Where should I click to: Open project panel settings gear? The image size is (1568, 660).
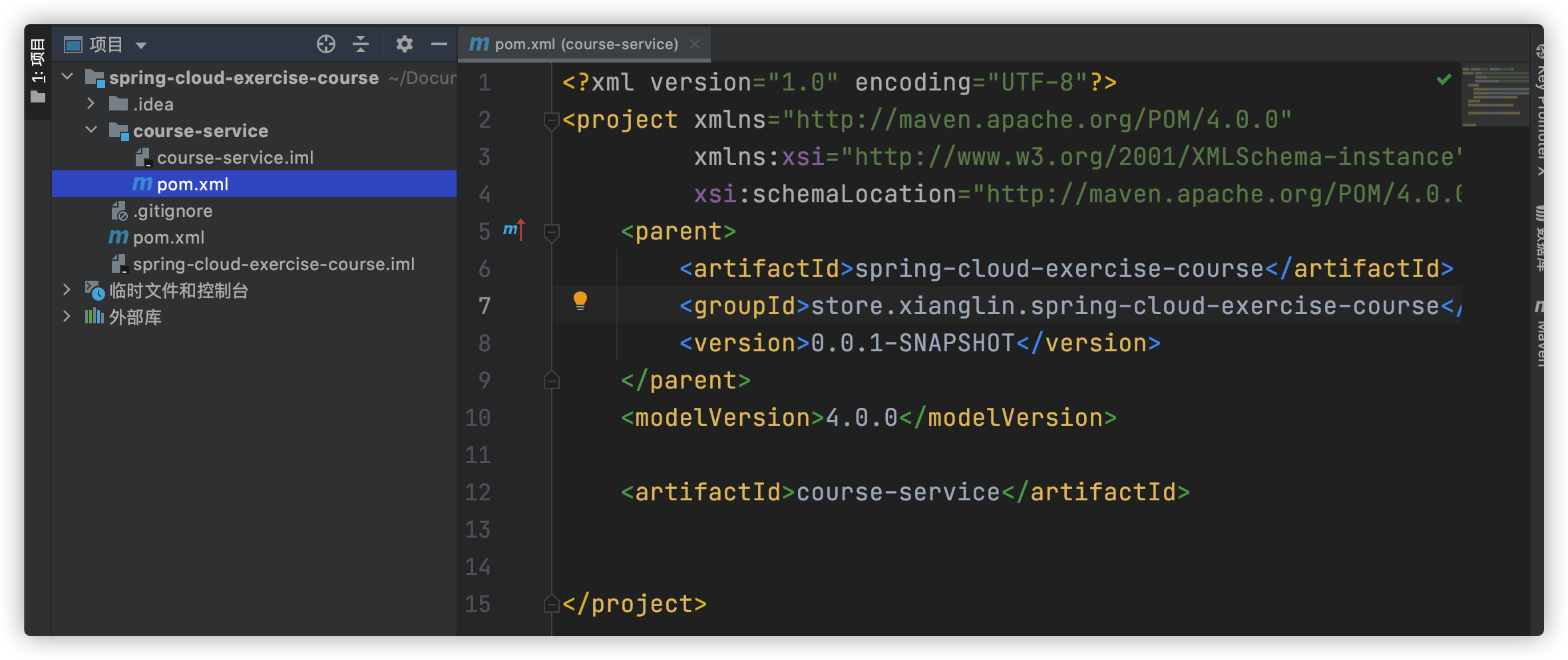point(404,44)
